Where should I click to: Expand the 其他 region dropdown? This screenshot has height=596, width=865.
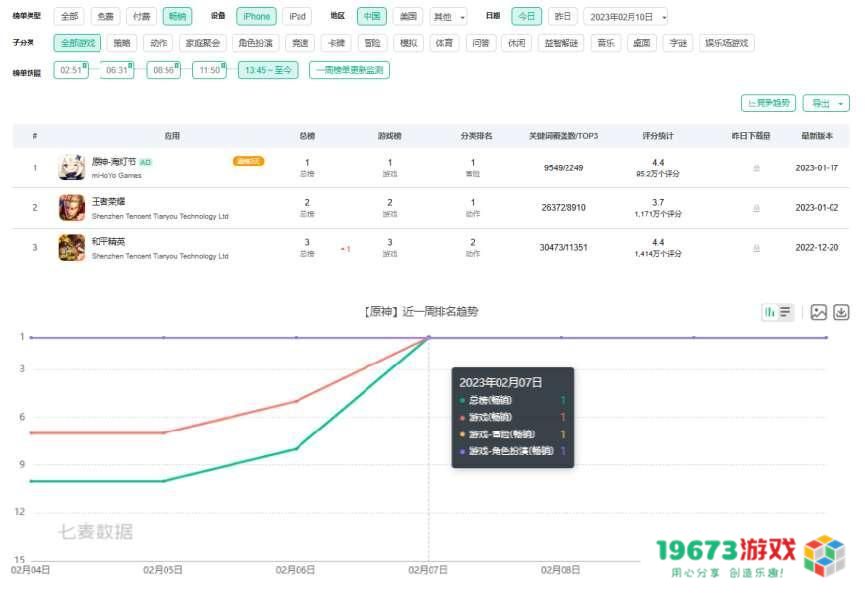[447, 16]
